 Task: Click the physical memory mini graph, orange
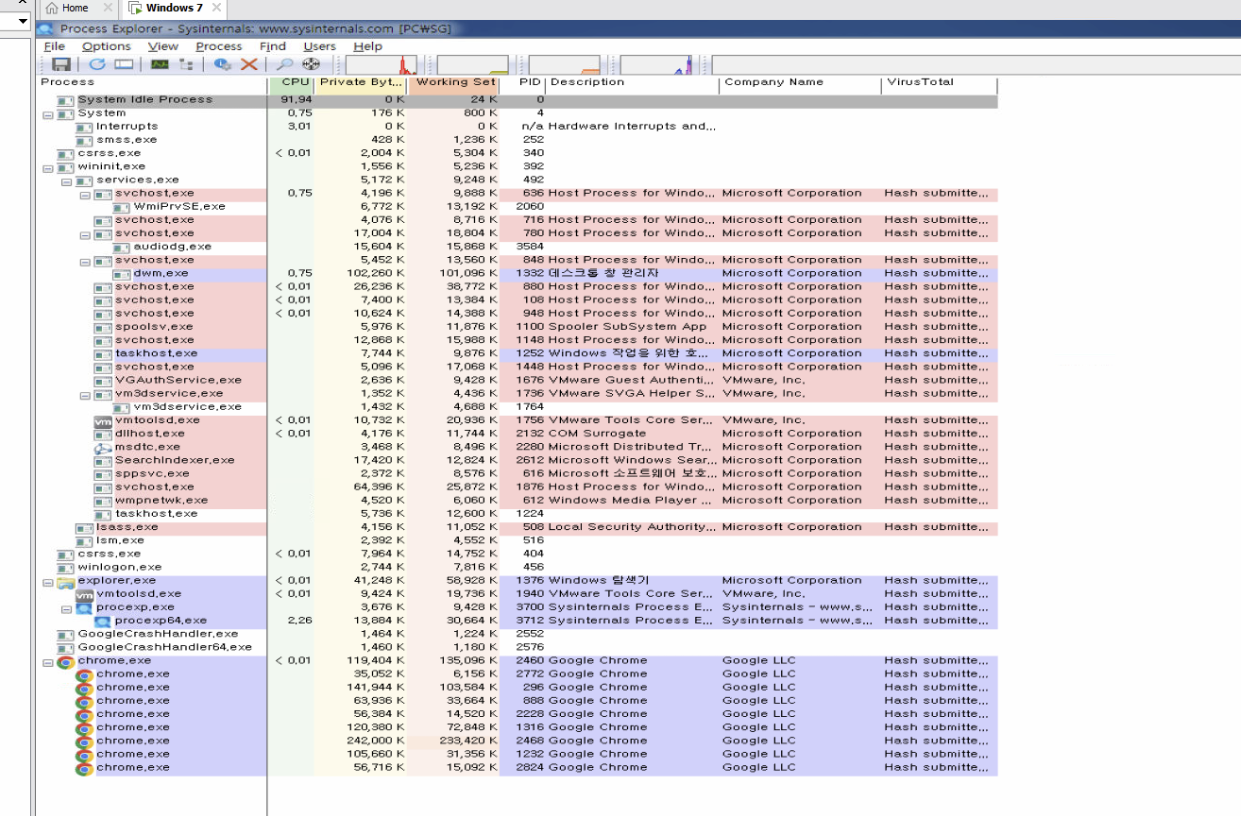pos(564,65)
